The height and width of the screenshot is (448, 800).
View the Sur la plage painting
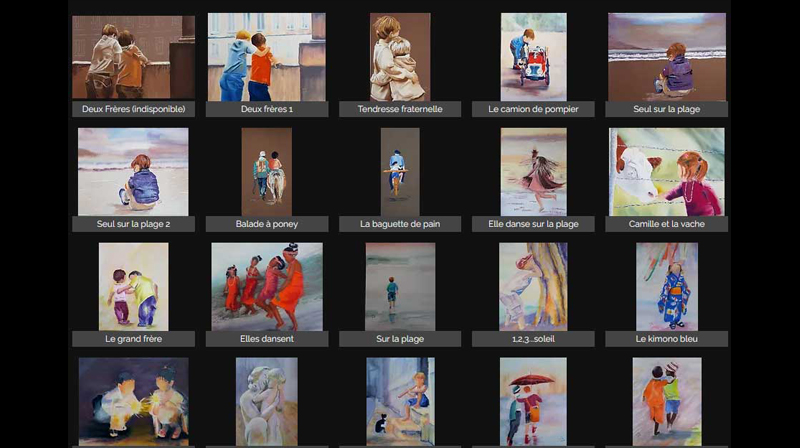point(400,286)
